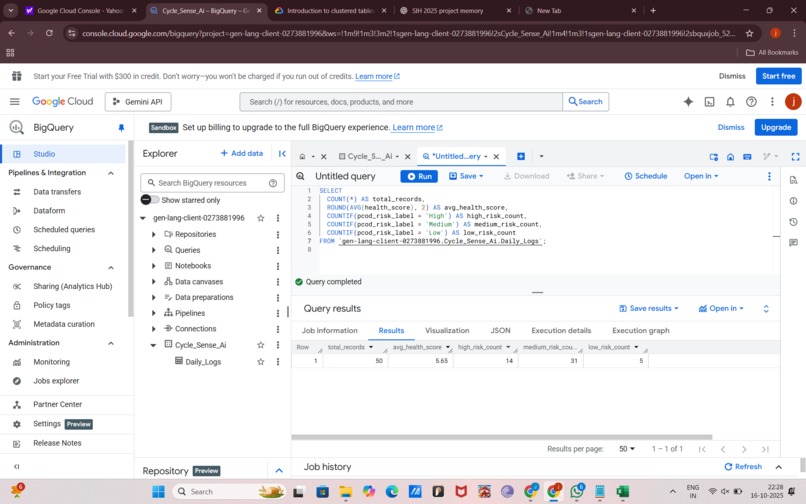
Task: Expand the Job history panel
Action: click(779, 467)
